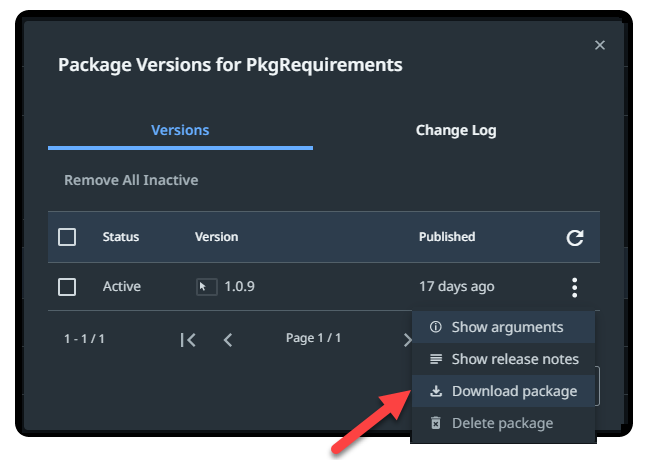Choose Show arguments from the context menu
The width and height of the screenshot is (654, 460).
pyautogui.click(x=506, y=327)
